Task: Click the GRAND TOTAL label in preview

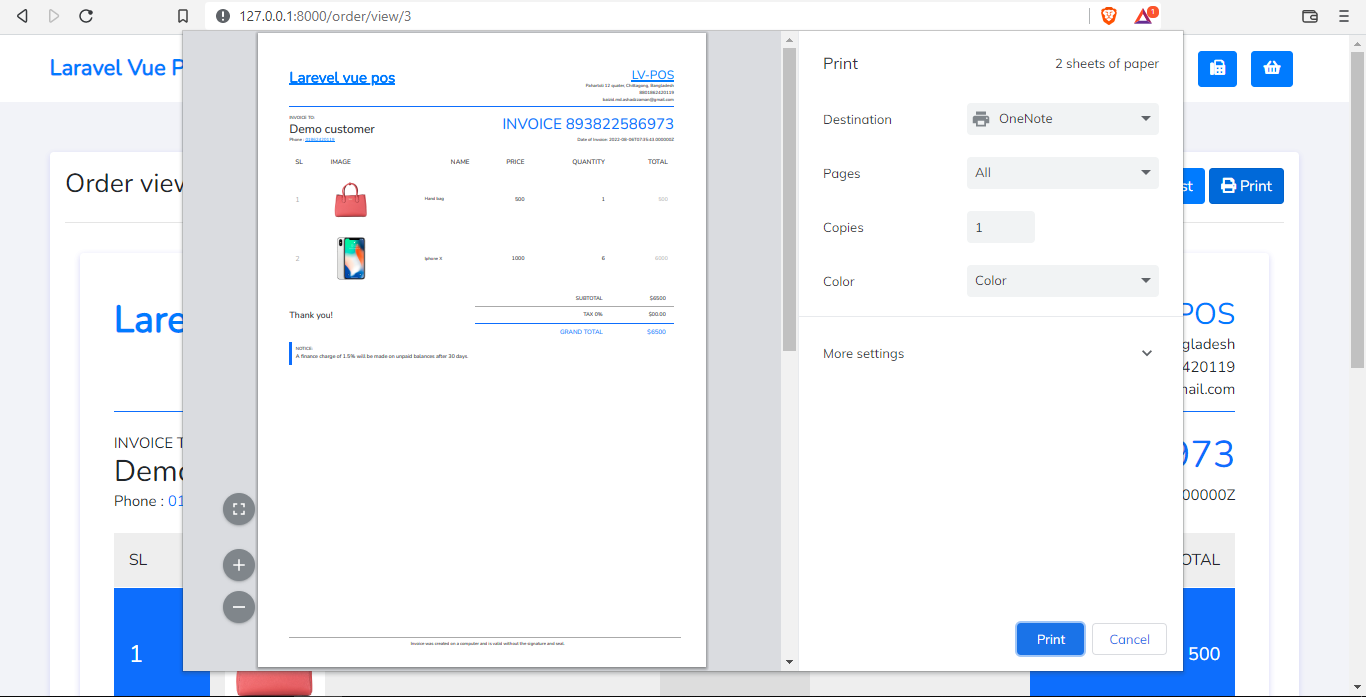Action: (x=581, y=332)
